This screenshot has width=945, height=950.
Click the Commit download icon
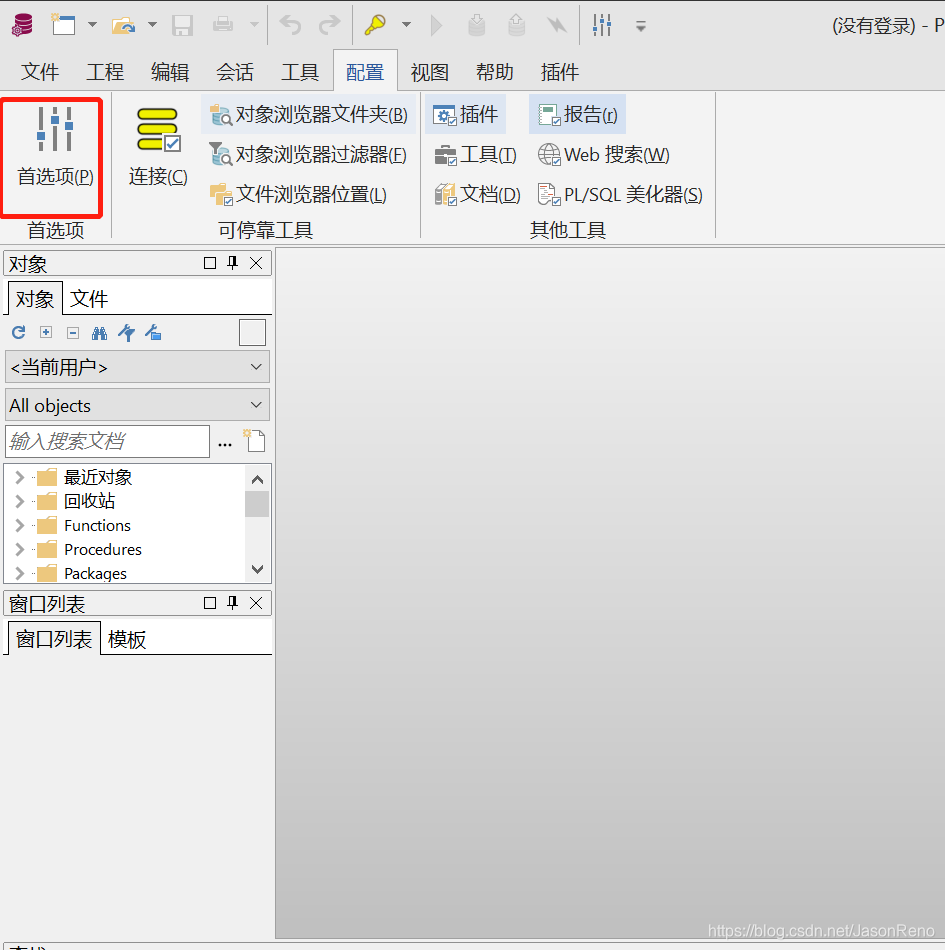(477, 25)
